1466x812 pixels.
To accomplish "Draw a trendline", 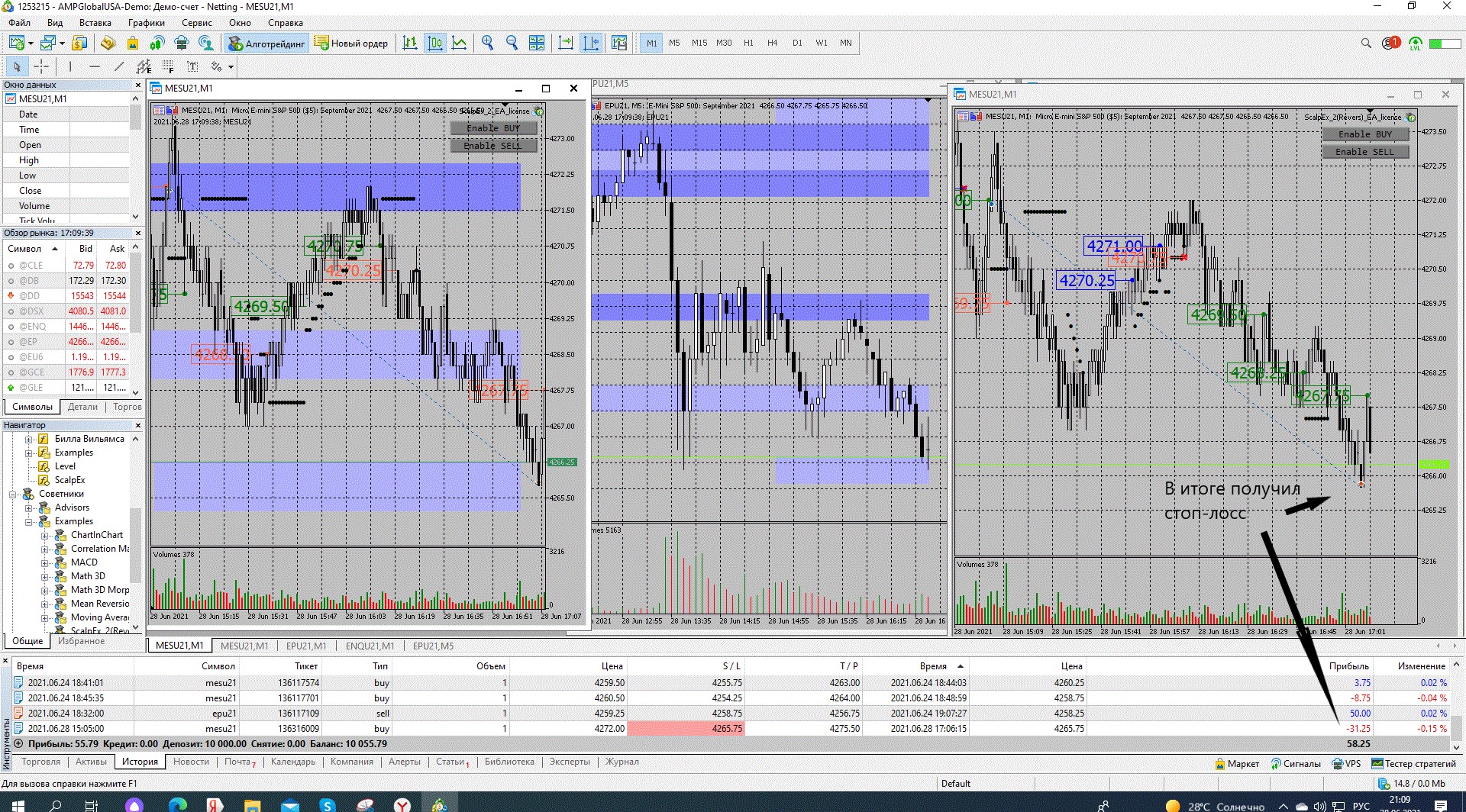I will point(119,66).
